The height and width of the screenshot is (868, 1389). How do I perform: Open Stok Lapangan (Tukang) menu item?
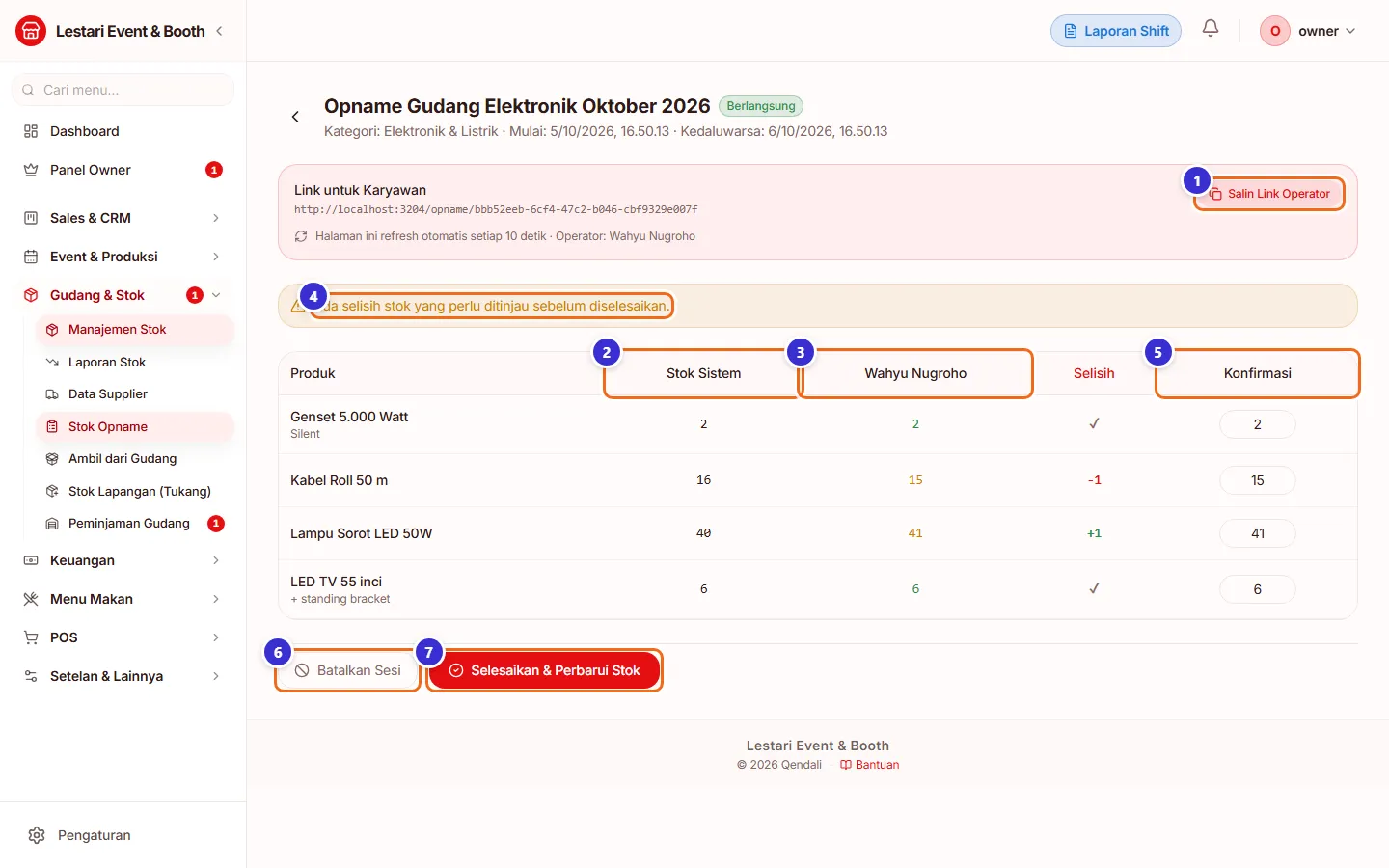pos(135,492)
